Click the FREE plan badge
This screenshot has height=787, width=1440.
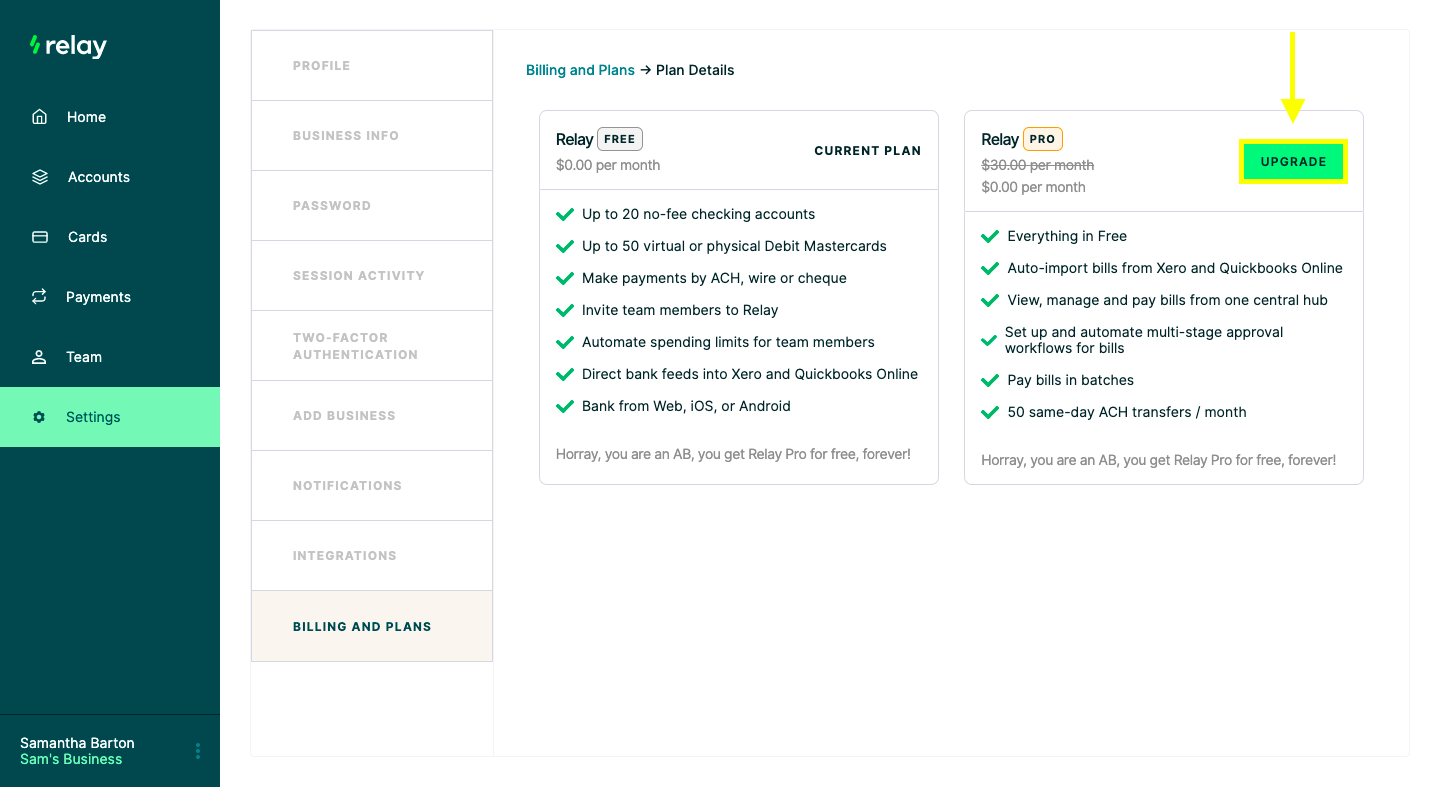[x=620, y=139]
